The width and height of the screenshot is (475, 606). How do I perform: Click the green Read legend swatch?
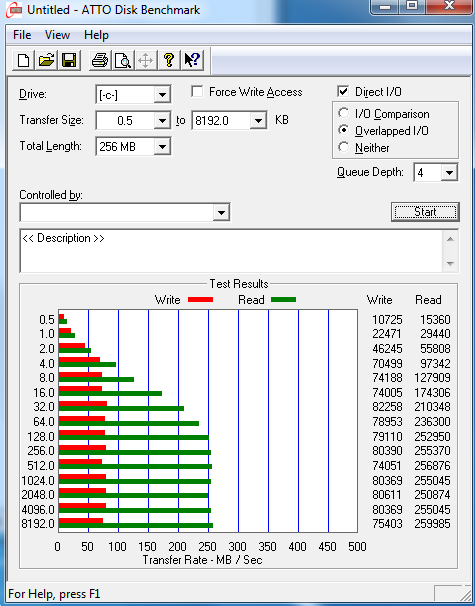point(283,300)
